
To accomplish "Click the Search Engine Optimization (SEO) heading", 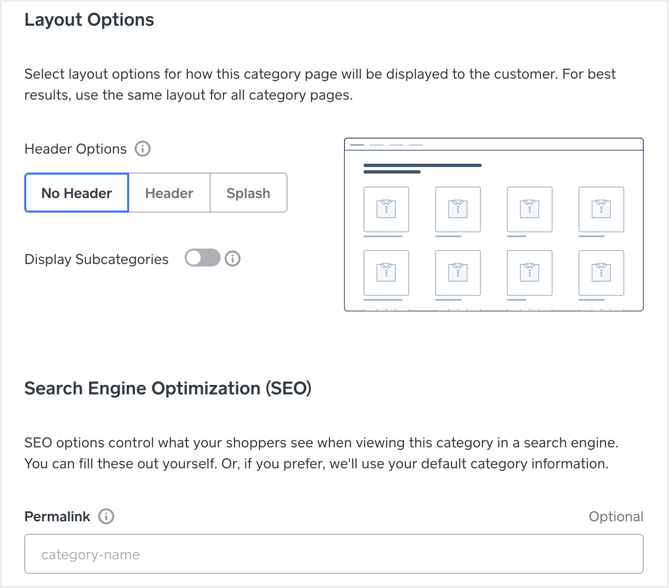I will pos(168,388).
